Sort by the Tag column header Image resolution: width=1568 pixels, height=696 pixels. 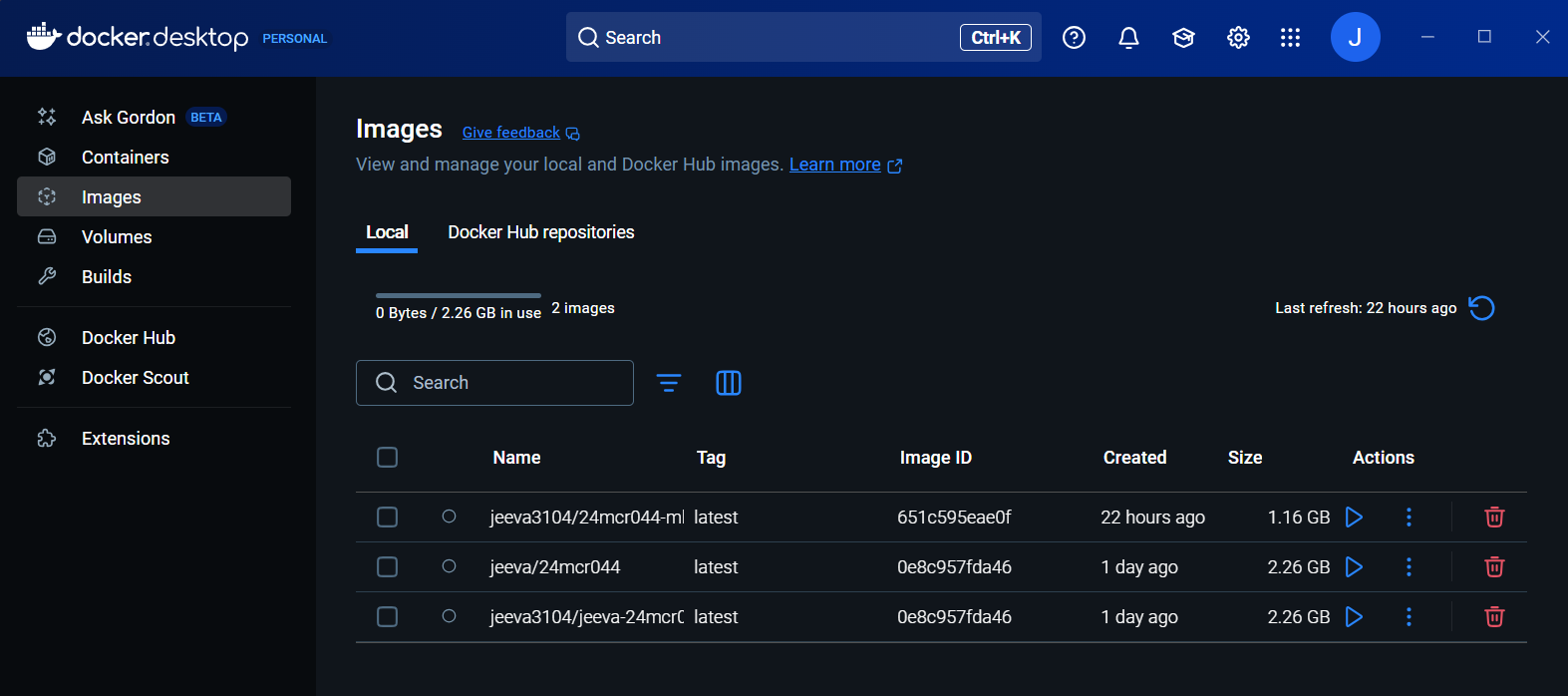[x=711, y=458]
